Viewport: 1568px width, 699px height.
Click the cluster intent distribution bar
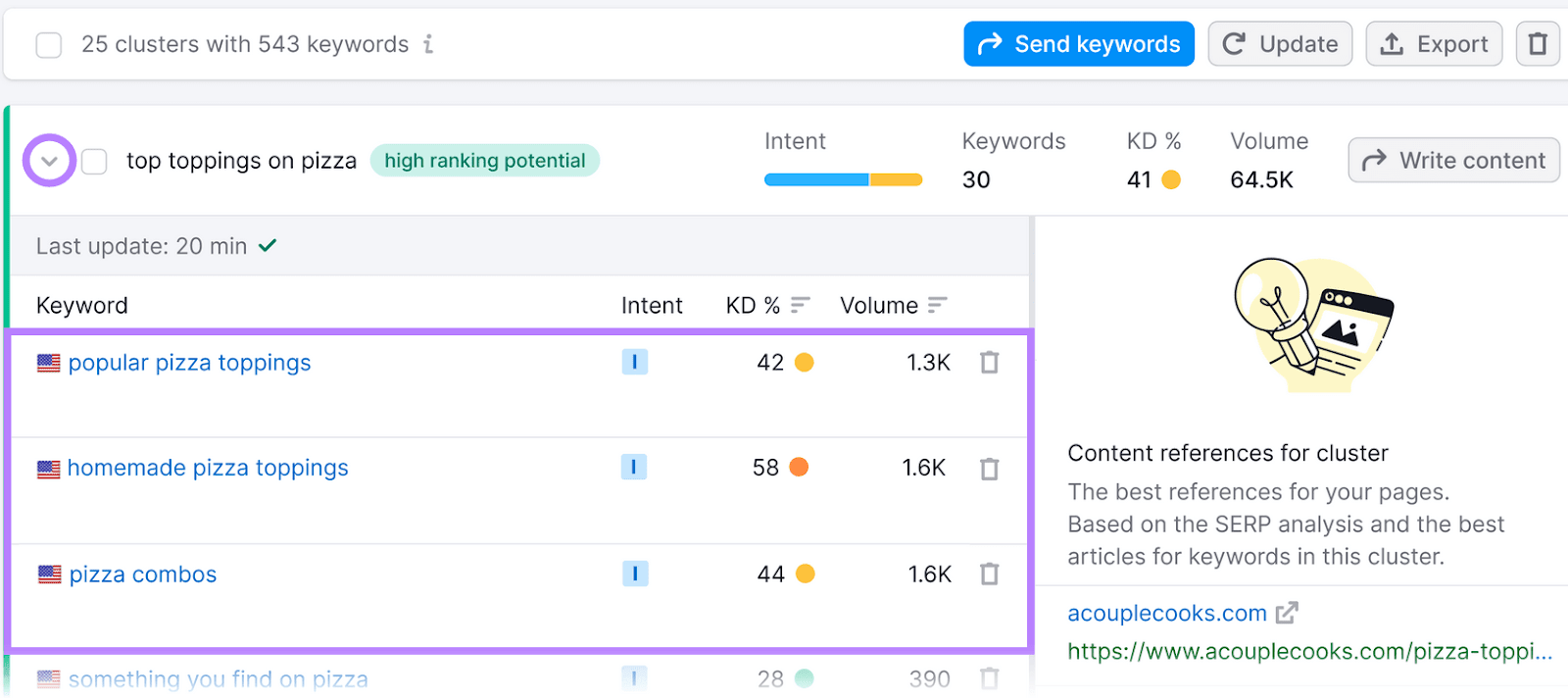(x=843, y=179)
